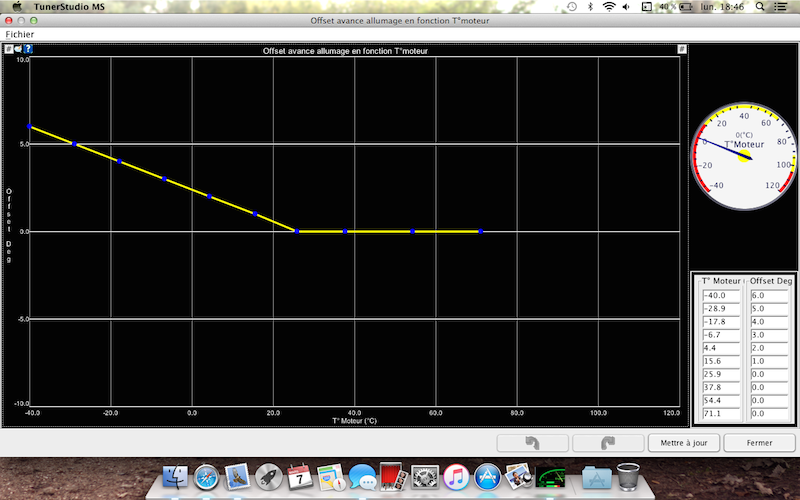800x500 pixels.
Task: Open the Fichier menu
Action: click(19, 34)
